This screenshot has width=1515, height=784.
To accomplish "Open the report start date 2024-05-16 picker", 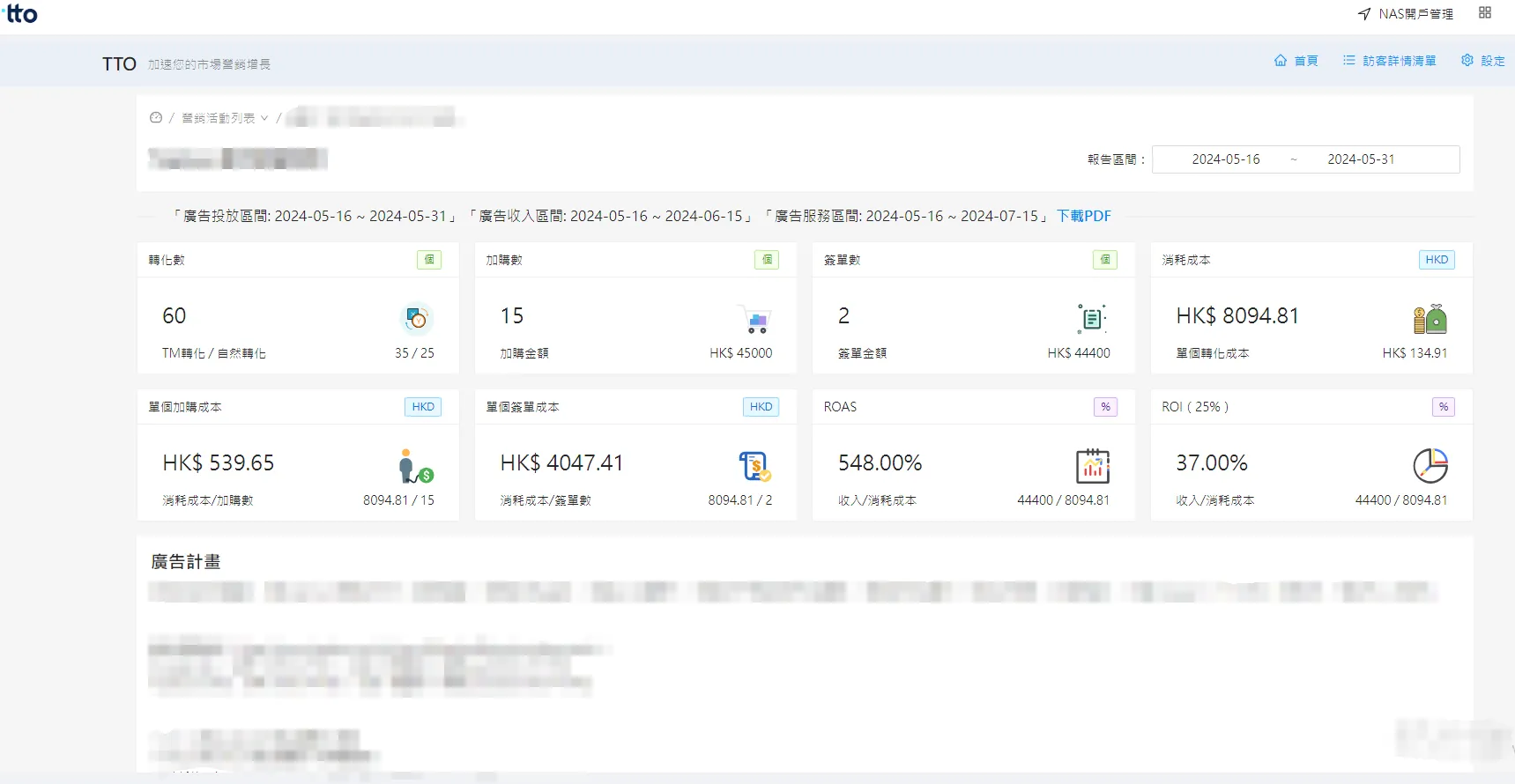I will [1225, 159].
